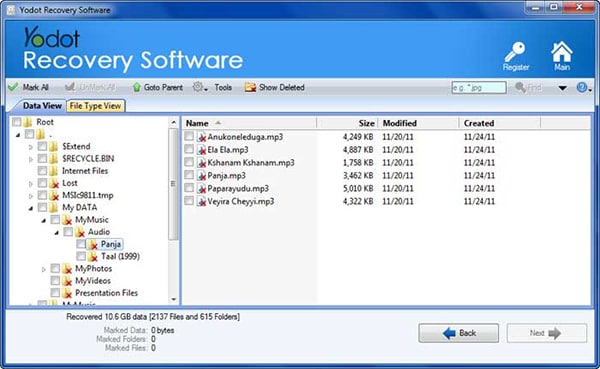
Task: Open the dropdown arrow beside Find
Action: [x=562, y=88]
